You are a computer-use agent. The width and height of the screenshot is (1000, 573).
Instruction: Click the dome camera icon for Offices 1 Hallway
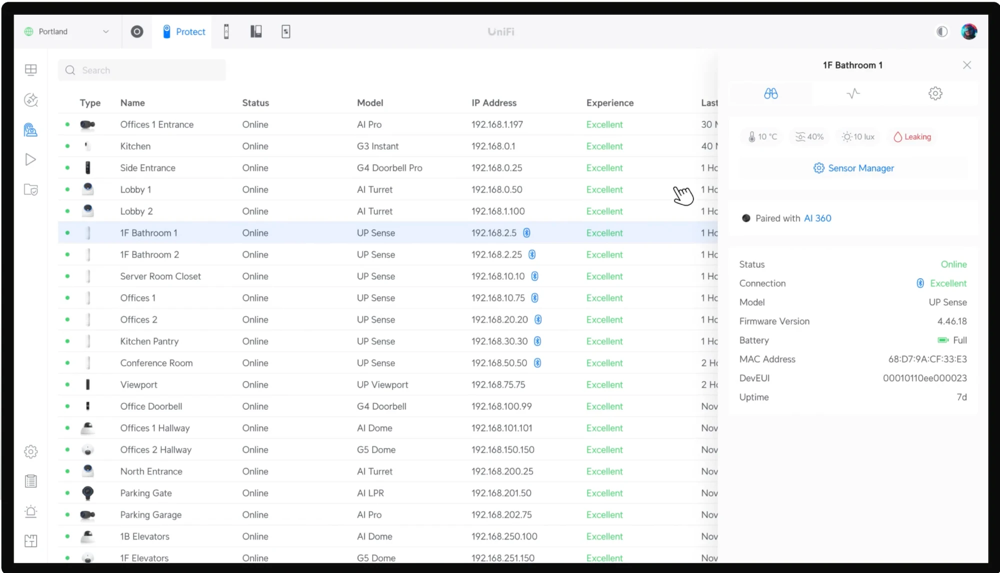(87, 428)
